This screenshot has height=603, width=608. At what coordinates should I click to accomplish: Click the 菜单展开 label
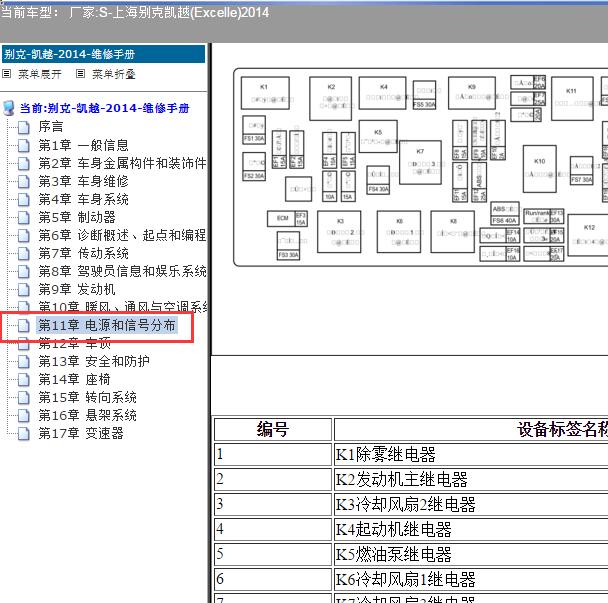click(x=40, y=74)
